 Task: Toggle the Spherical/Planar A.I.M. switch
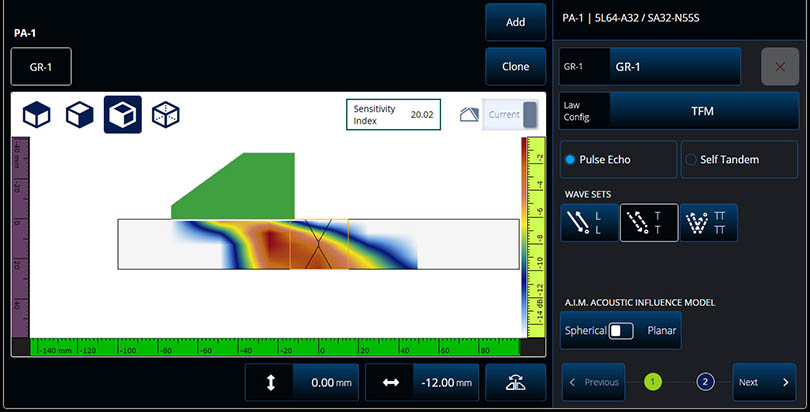(x=621, y=330)
